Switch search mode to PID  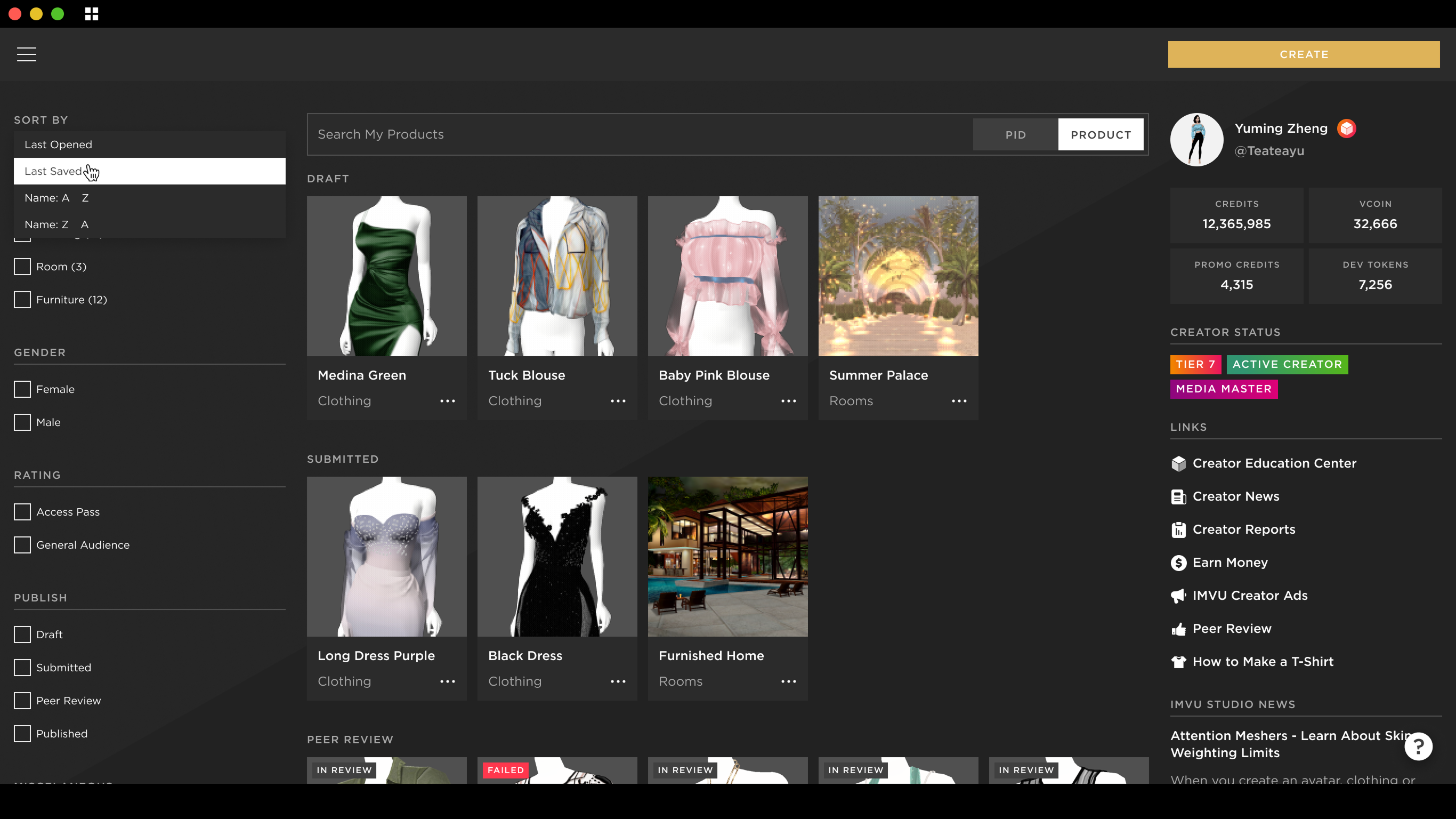pos(1015,134)
